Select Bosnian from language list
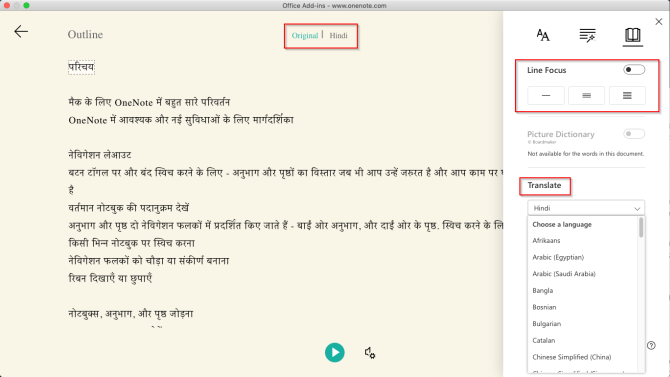This screenshot has height=377, width=670. point(544,307)
